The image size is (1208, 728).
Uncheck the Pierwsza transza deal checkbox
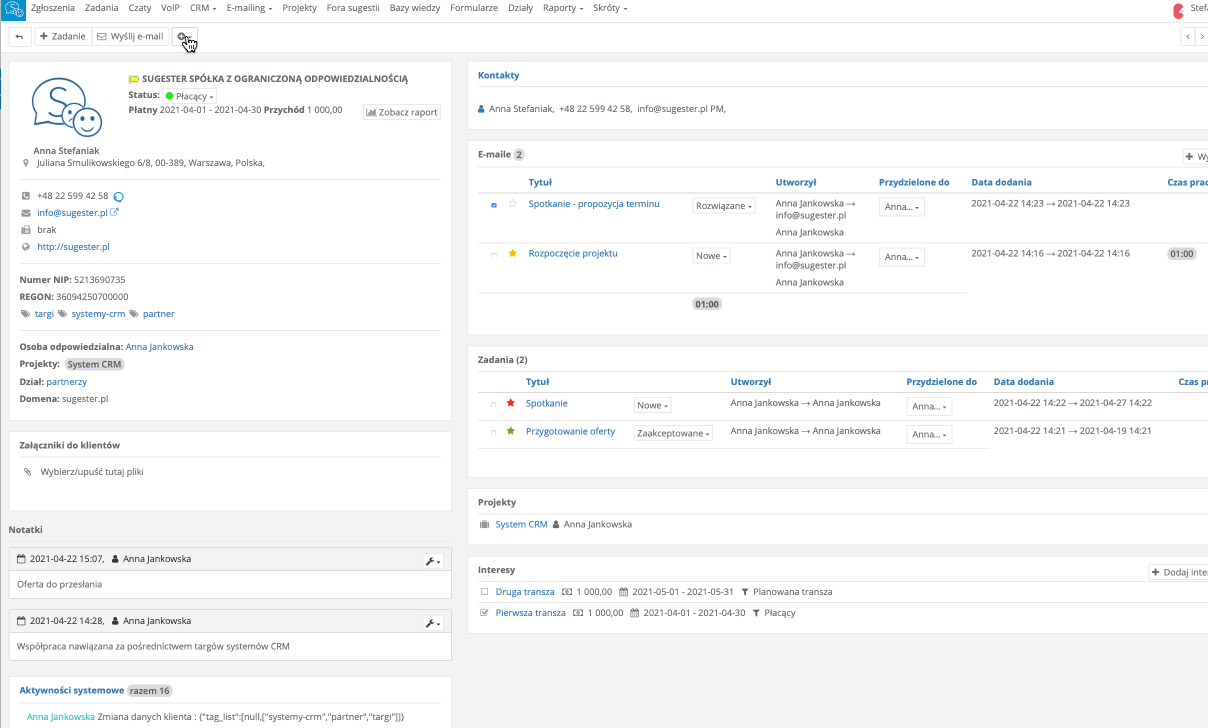coord(485,612)
